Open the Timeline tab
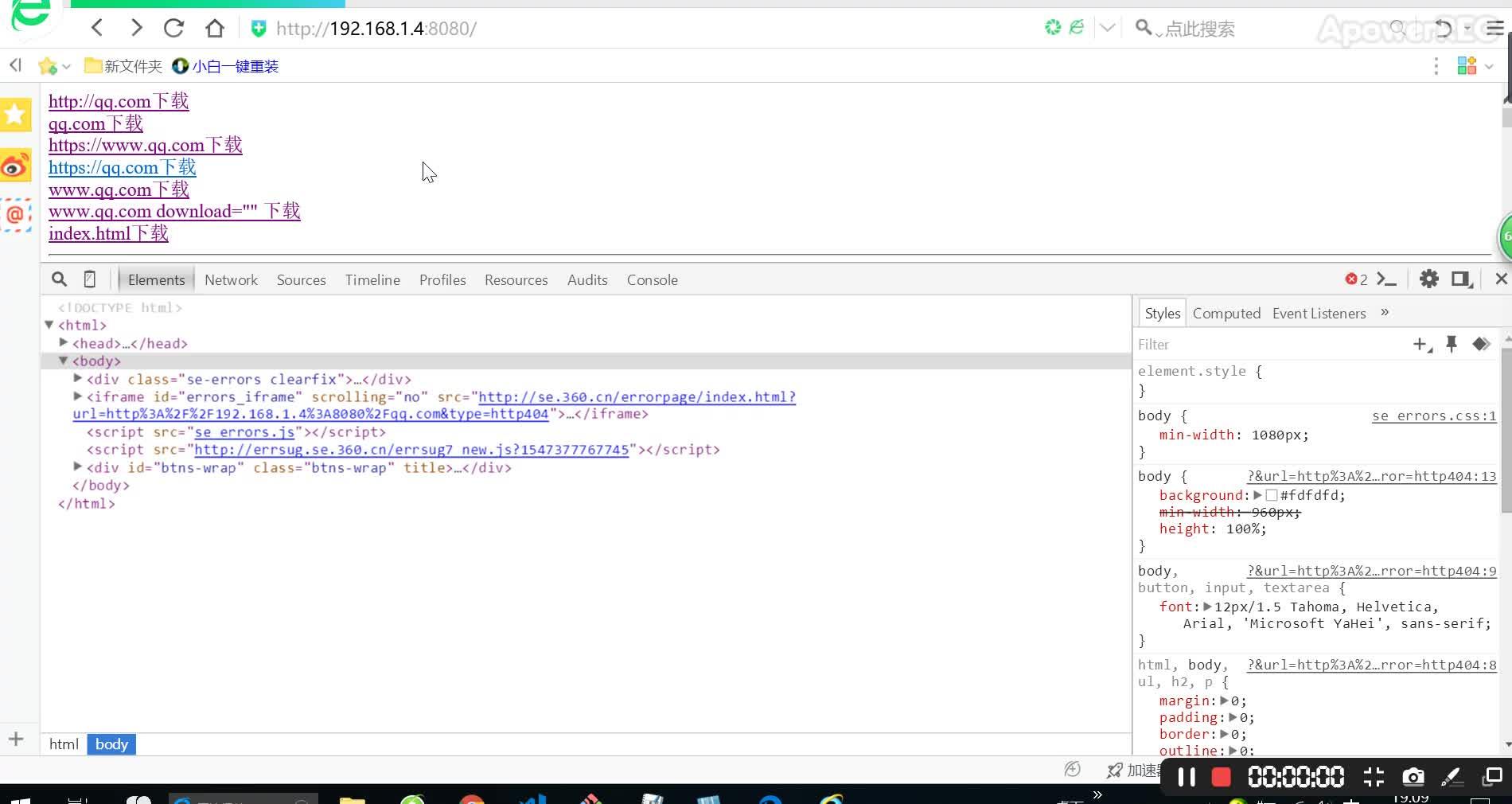Screen dimensions: 1512x804 click(372, 279)
